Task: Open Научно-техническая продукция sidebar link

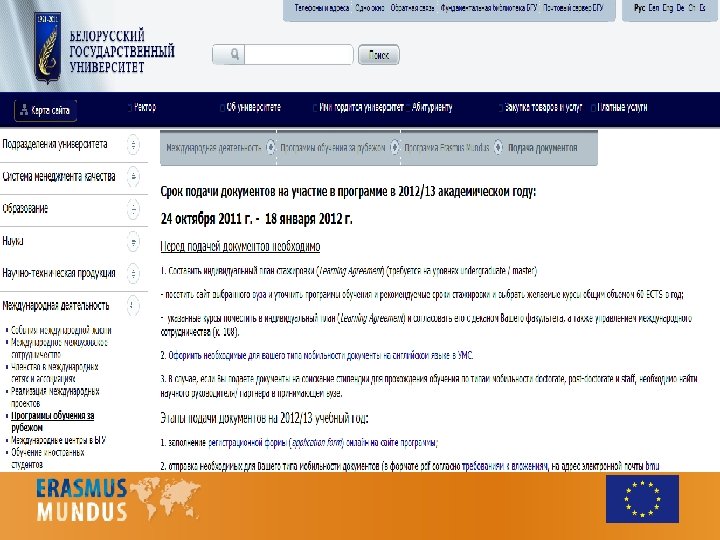Action: (x=59, y=273)
